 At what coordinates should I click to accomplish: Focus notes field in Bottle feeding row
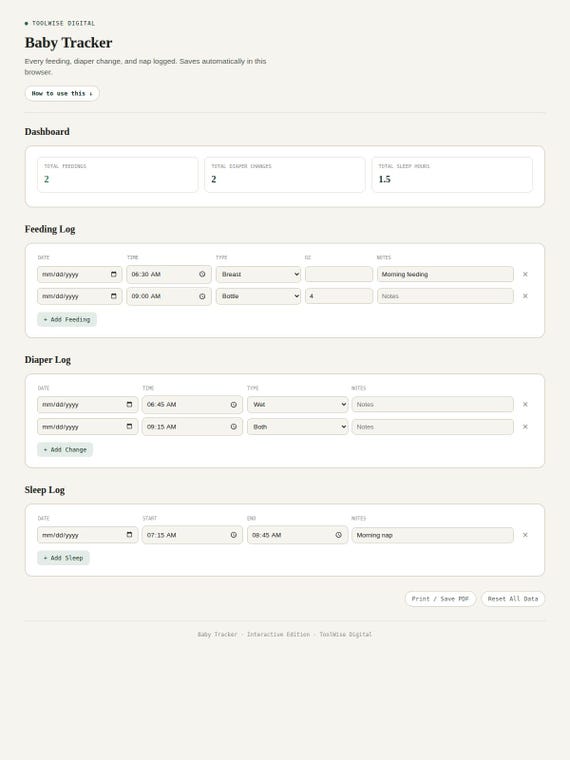tap(445, 296)
